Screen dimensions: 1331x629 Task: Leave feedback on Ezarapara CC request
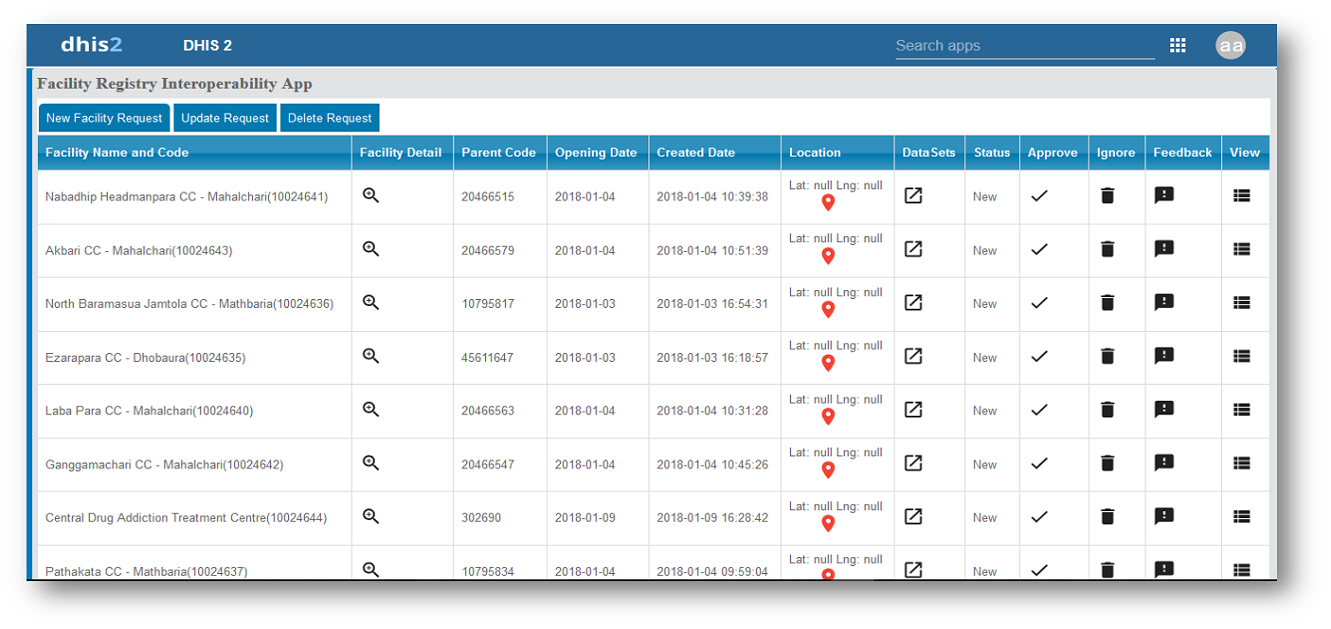coord(1164,356)
